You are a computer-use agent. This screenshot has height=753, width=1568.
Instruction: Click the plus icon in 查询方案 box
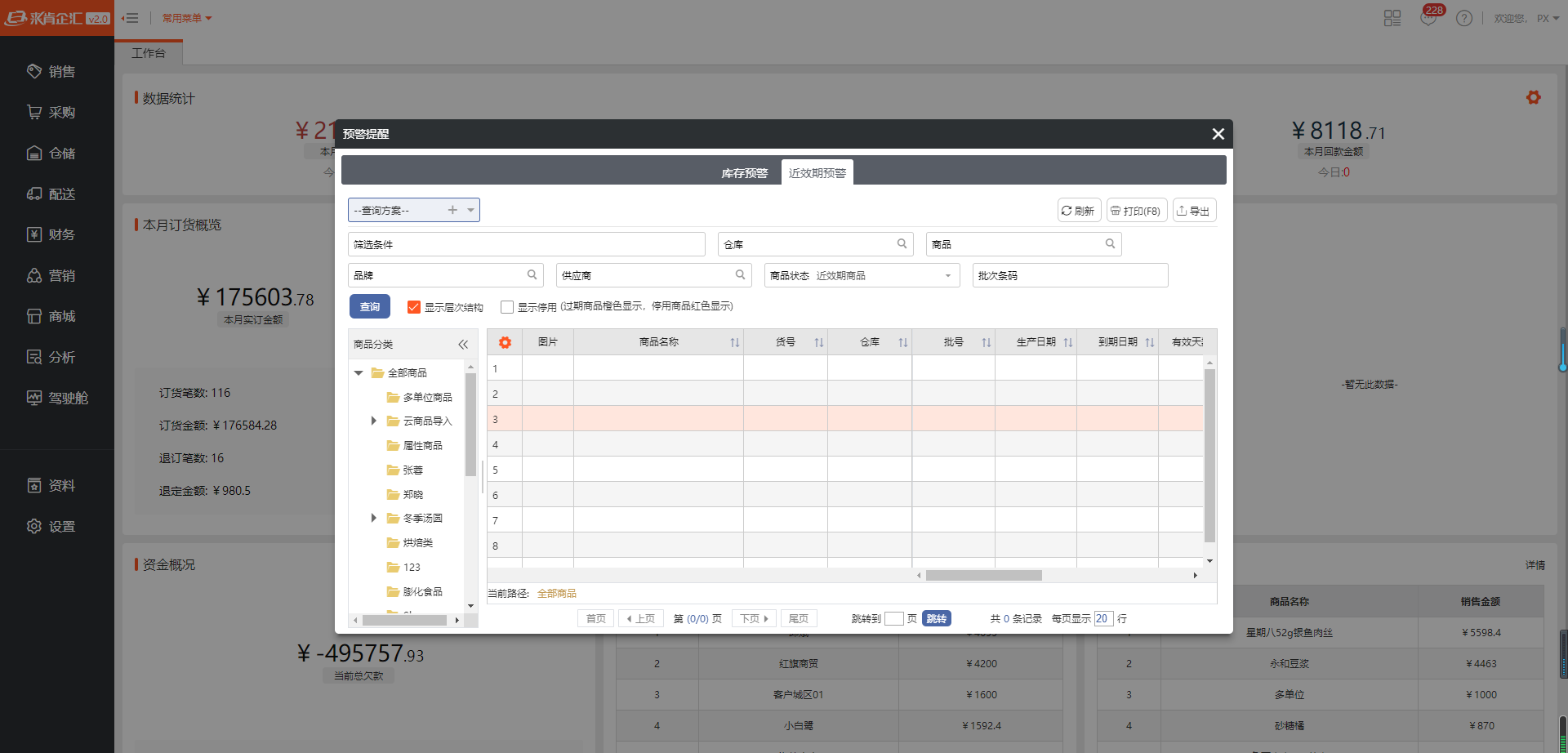[452, 210]
